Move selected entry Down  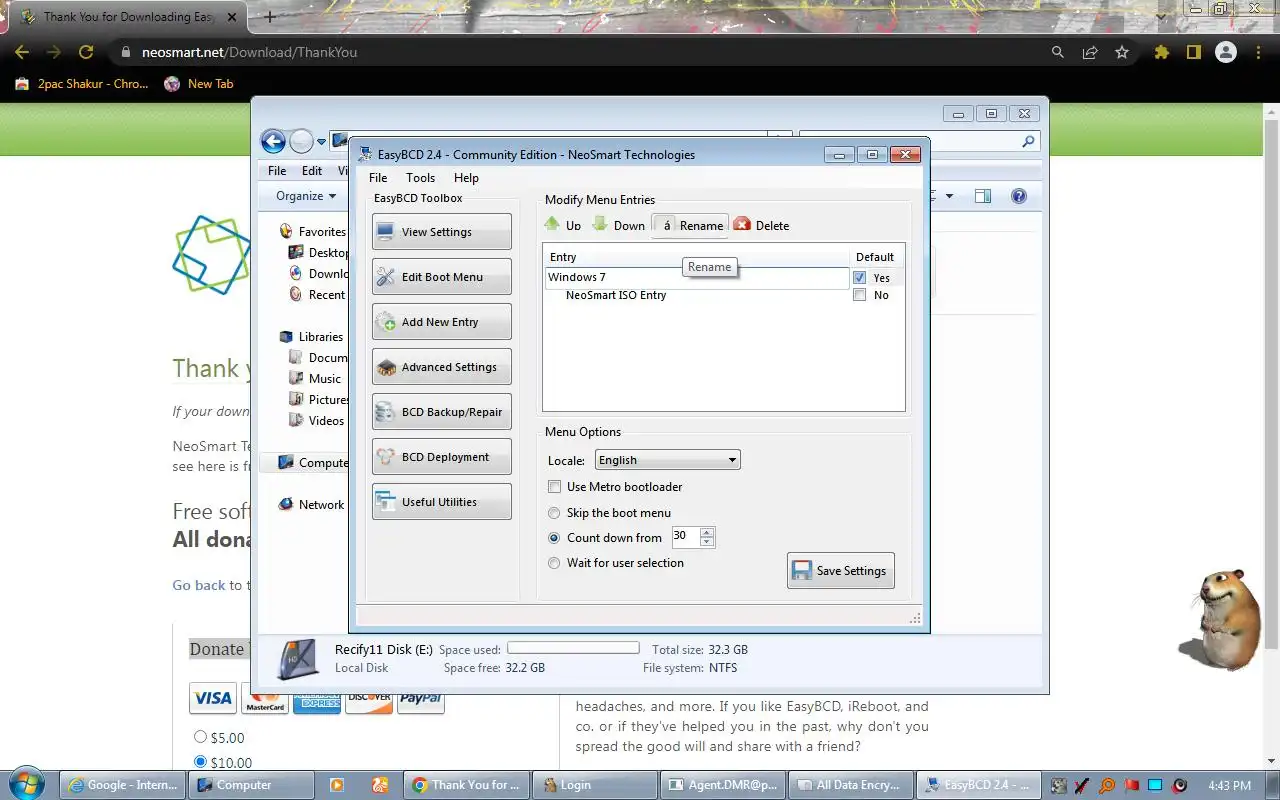pyautogui.click(x=619, y=225)
